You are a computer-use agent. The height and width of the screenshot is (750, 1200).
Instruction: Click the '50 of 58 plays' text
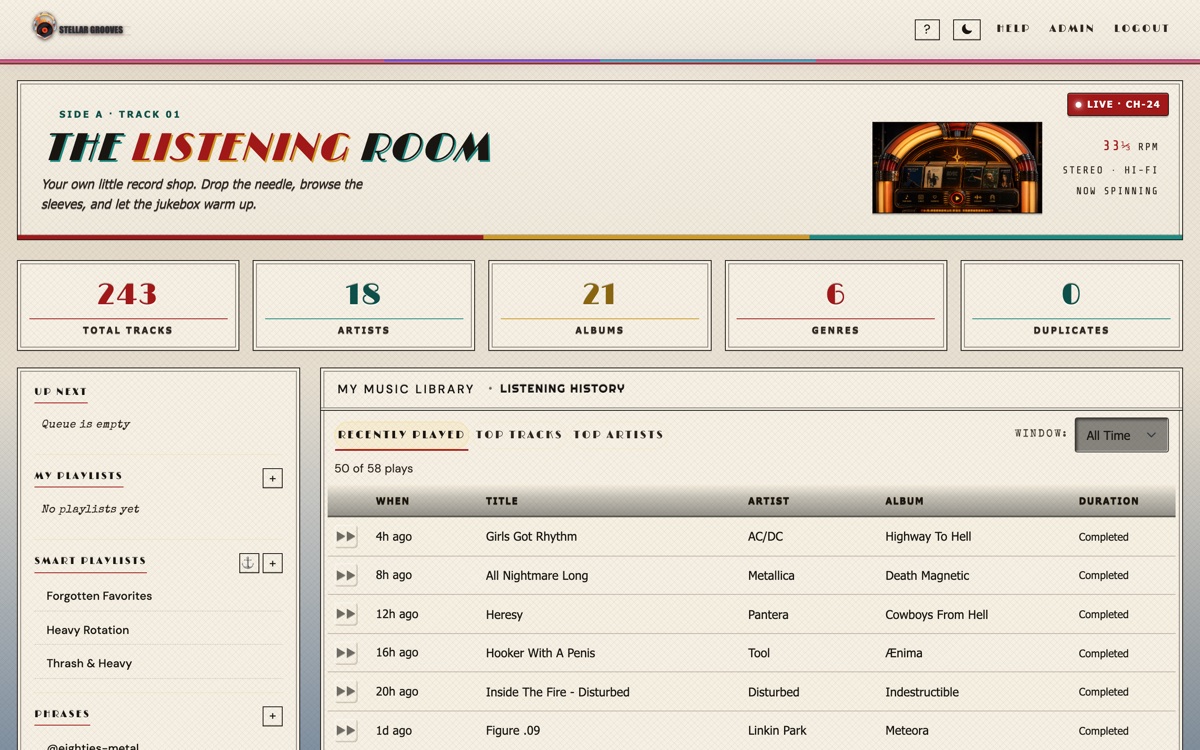click(x=374, y=468)
